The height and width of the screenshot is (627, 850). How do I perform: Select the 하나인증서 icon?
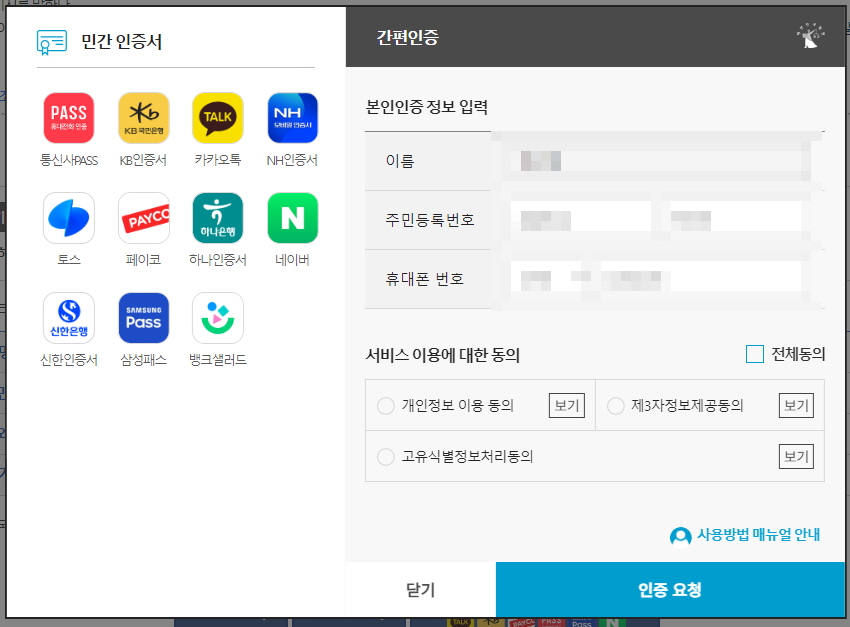[218, 218]
